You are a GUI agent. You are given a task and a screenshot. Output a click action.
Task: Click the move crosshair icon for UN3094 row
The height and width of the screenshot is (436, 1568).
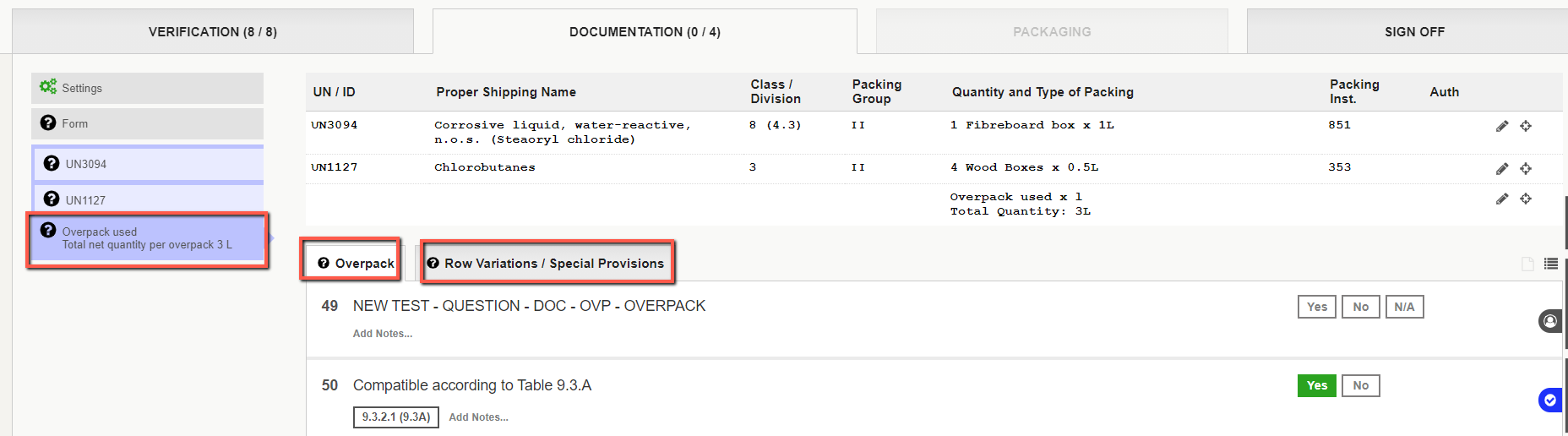point(1526,126)
